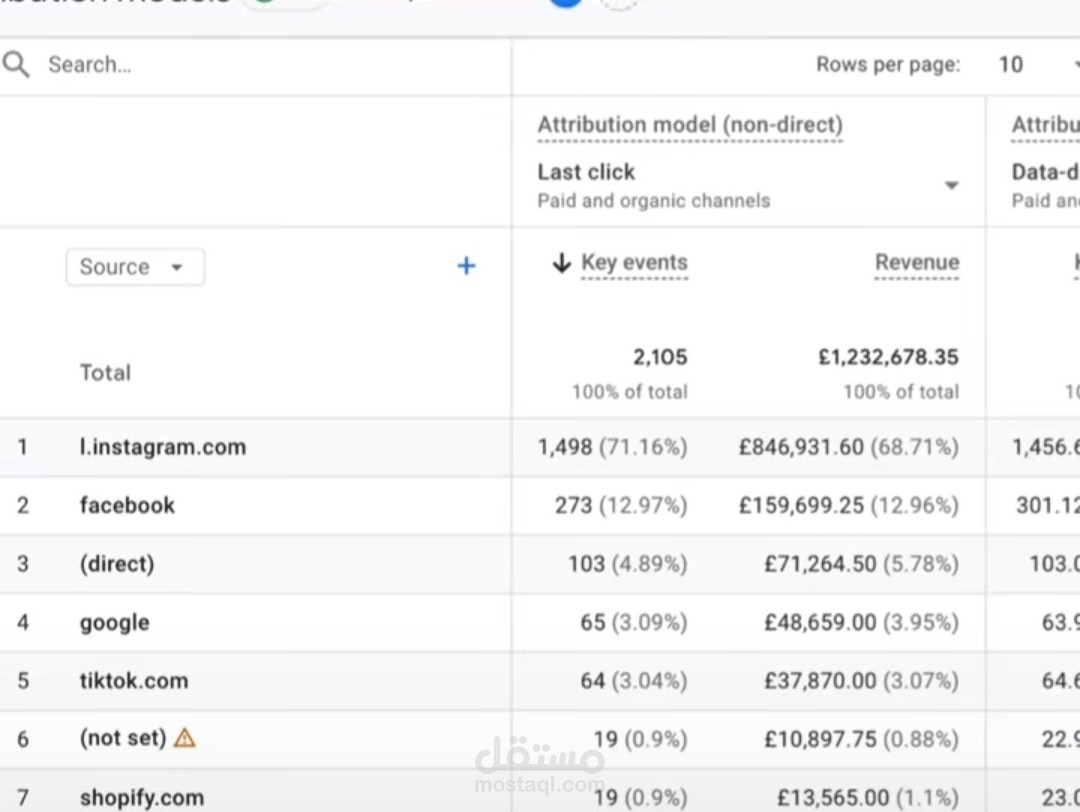Open the Source dimension dropdown
Image resolution: width=1080 pixels, height=812 pixels.
135,267
